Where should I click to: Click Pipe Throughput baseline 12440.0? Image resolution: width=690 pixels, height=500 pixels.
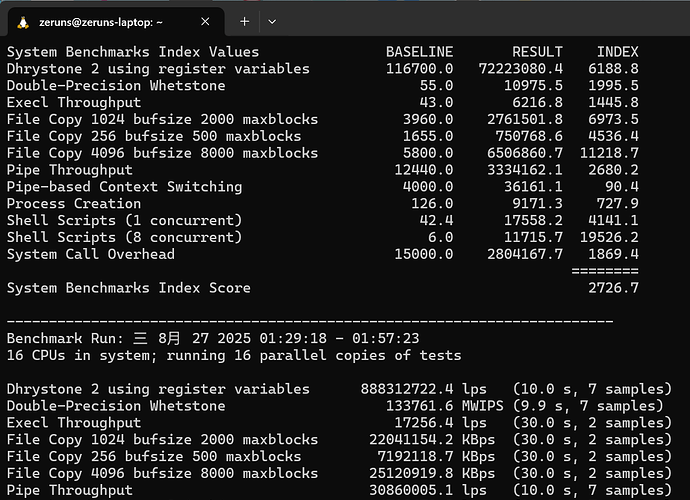coord(424,170)
